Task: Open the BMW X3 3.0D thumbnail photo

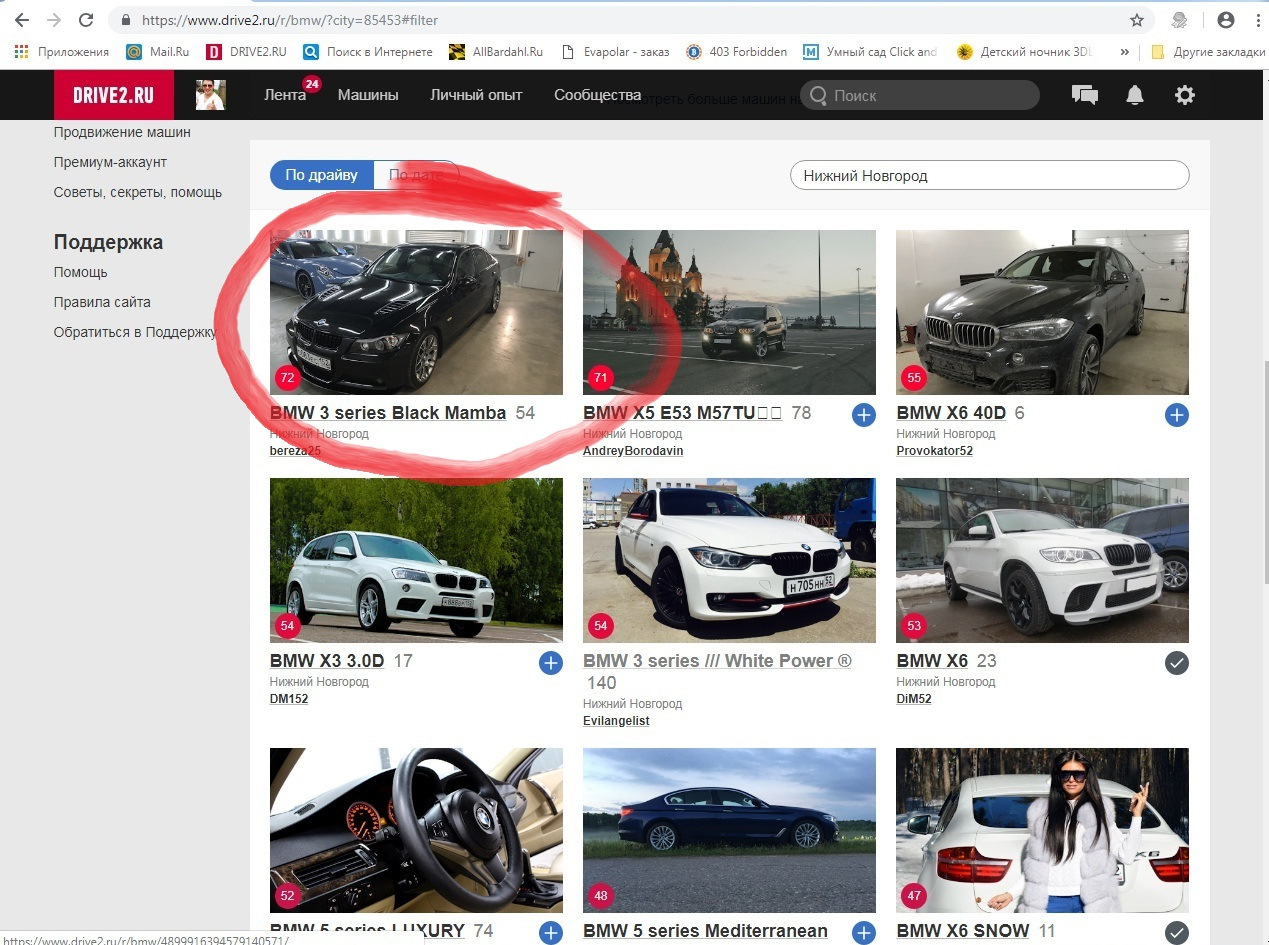Action: click(416, 560)
